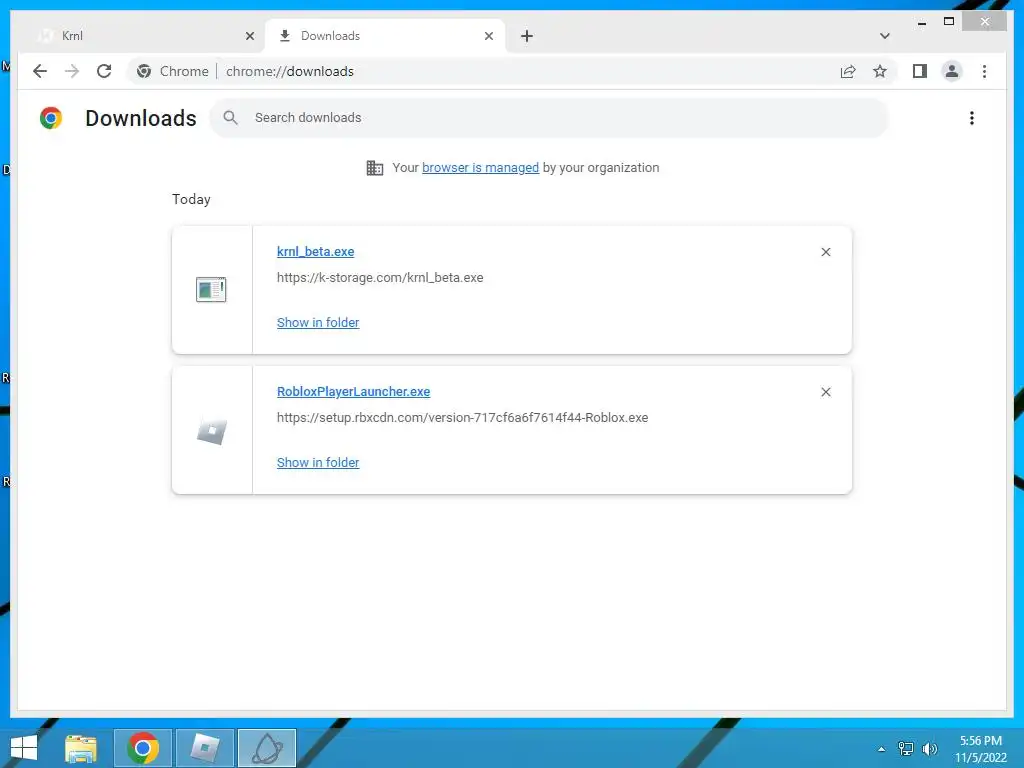The image size is (1024, 768).
Task: Expand the tab search chevron
Action: [885, 36]
